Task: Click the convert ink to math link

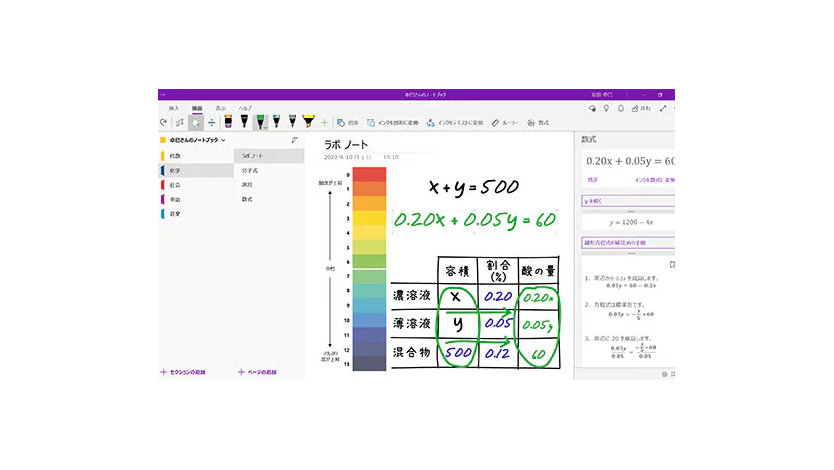Action: click(x=655, y=180)
